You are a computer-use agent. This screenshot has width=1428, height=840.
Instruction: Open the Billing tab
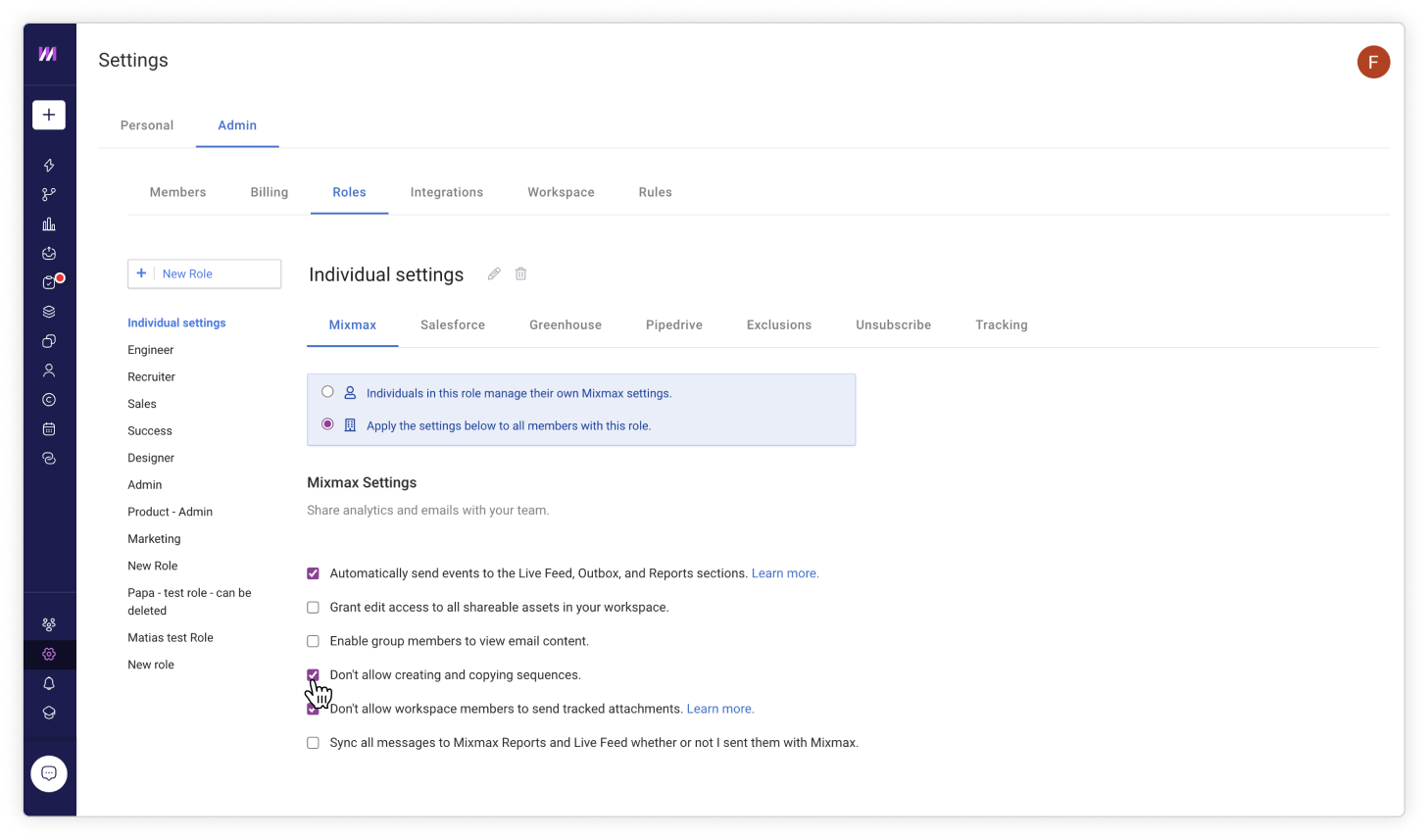click(x=270, y=192)
